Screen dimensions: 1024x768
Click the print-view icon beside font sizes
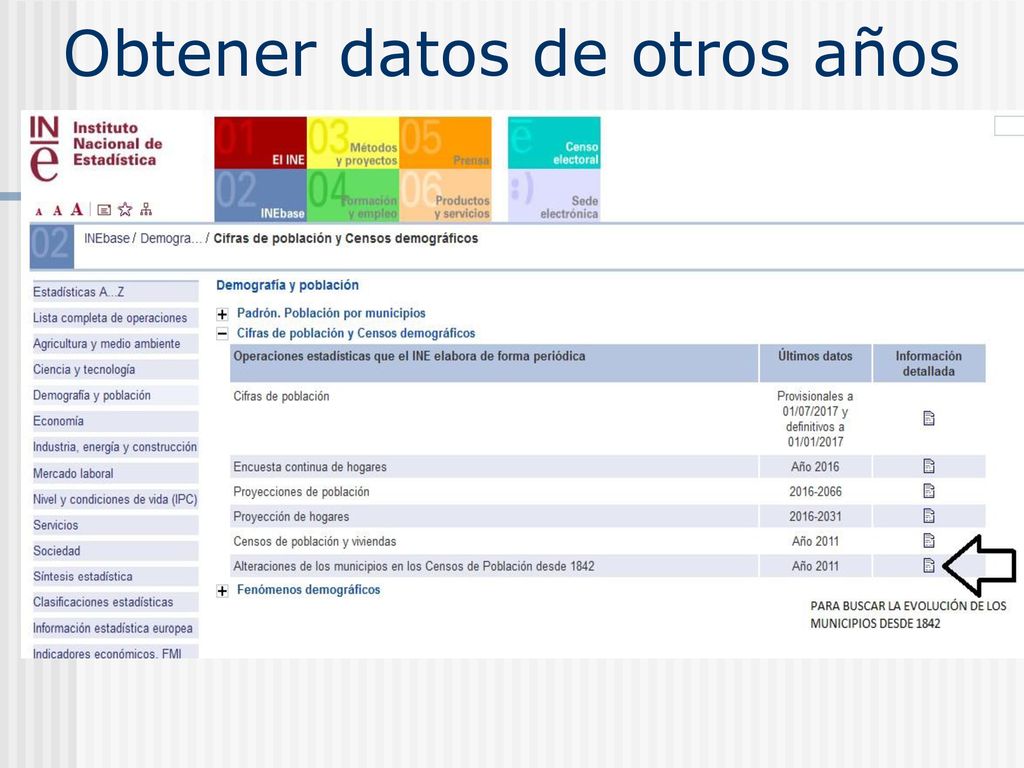104,210
